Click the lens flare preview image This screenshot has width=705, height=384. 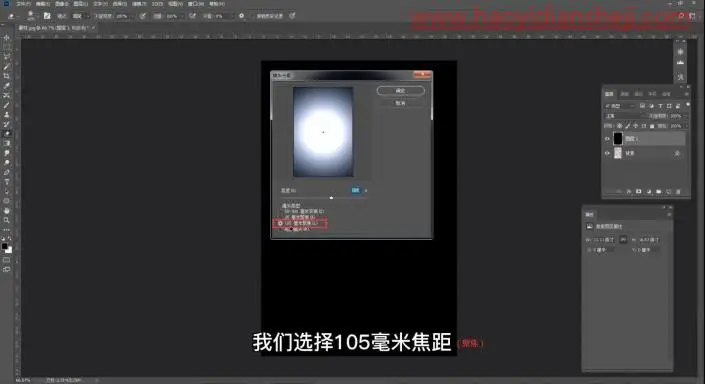323,132
